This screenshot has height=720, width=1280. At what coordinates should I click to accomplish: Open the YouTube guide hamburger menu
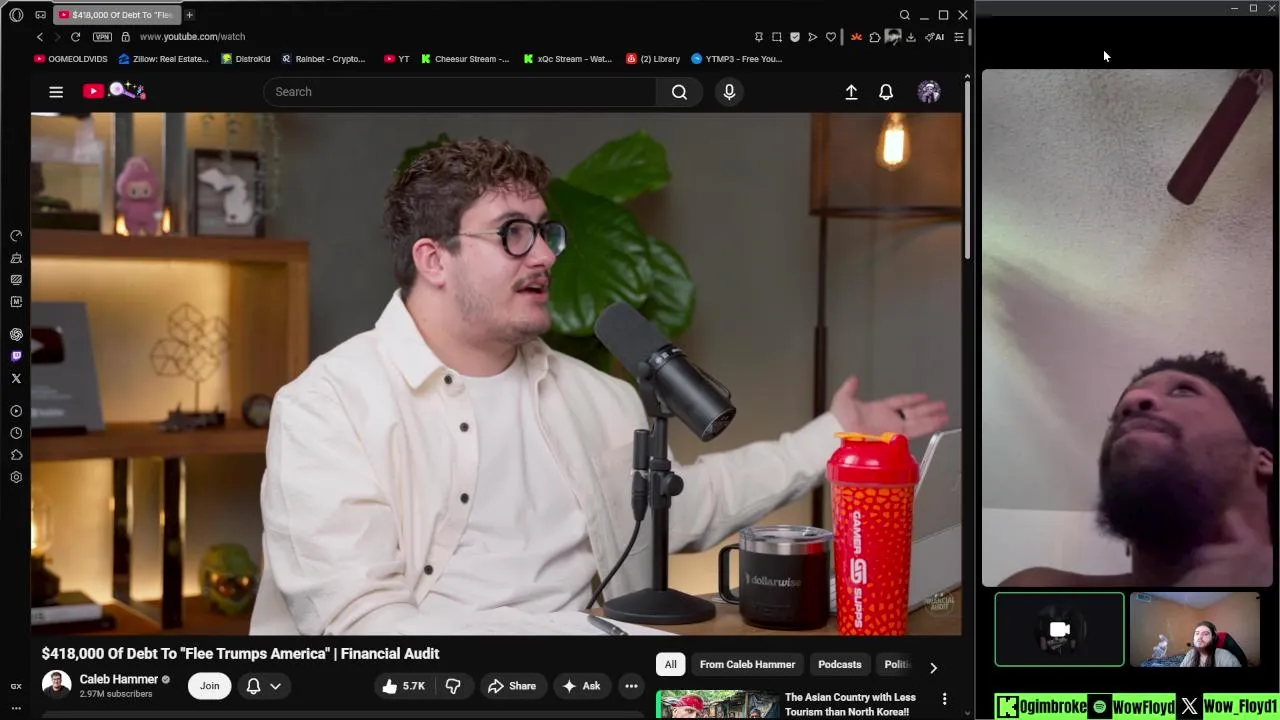pyautogui.click(x=56, y=92)
